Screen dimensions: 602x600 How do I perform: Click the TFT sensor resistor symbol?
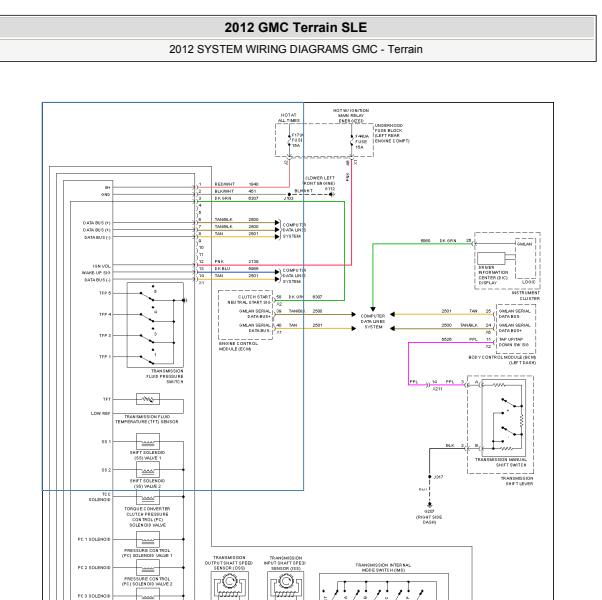148,399
